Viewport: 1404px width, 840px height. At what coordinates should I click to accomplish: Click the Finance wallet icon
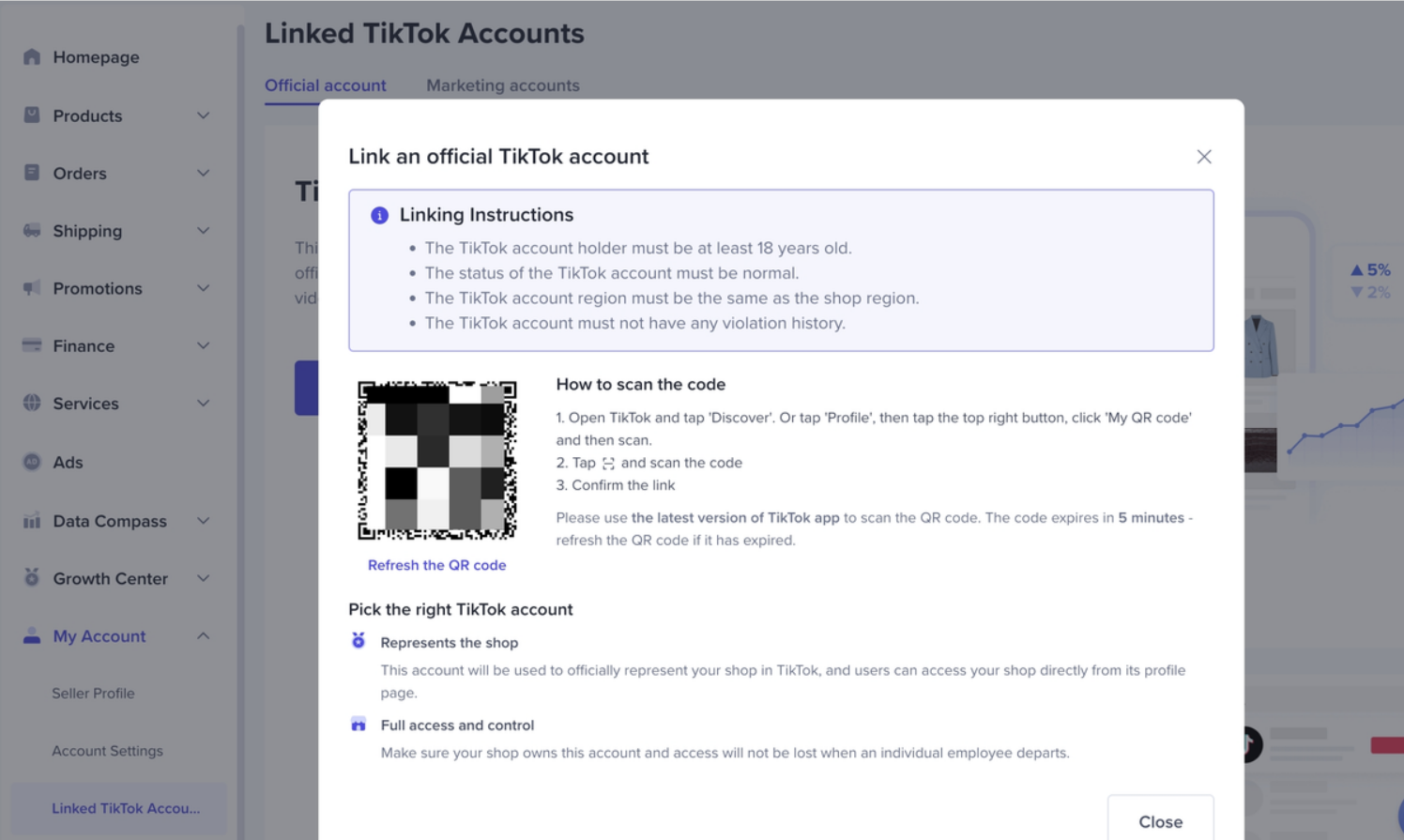point(31,345)
